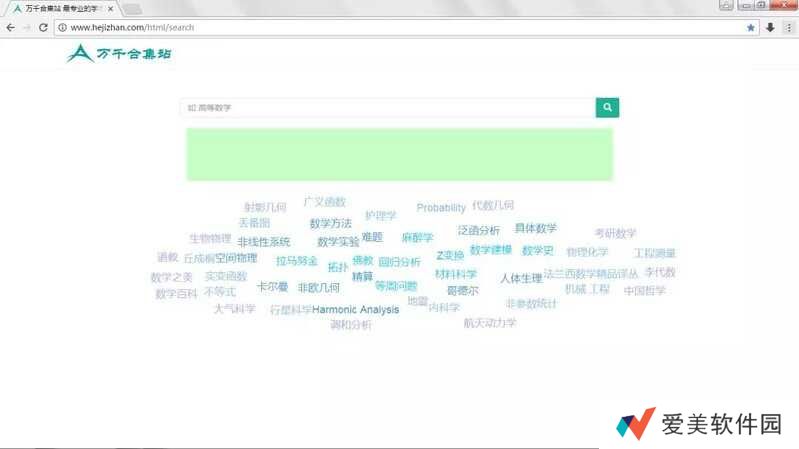Click the Harmonic Analysis tag

(x=355, y=309)
